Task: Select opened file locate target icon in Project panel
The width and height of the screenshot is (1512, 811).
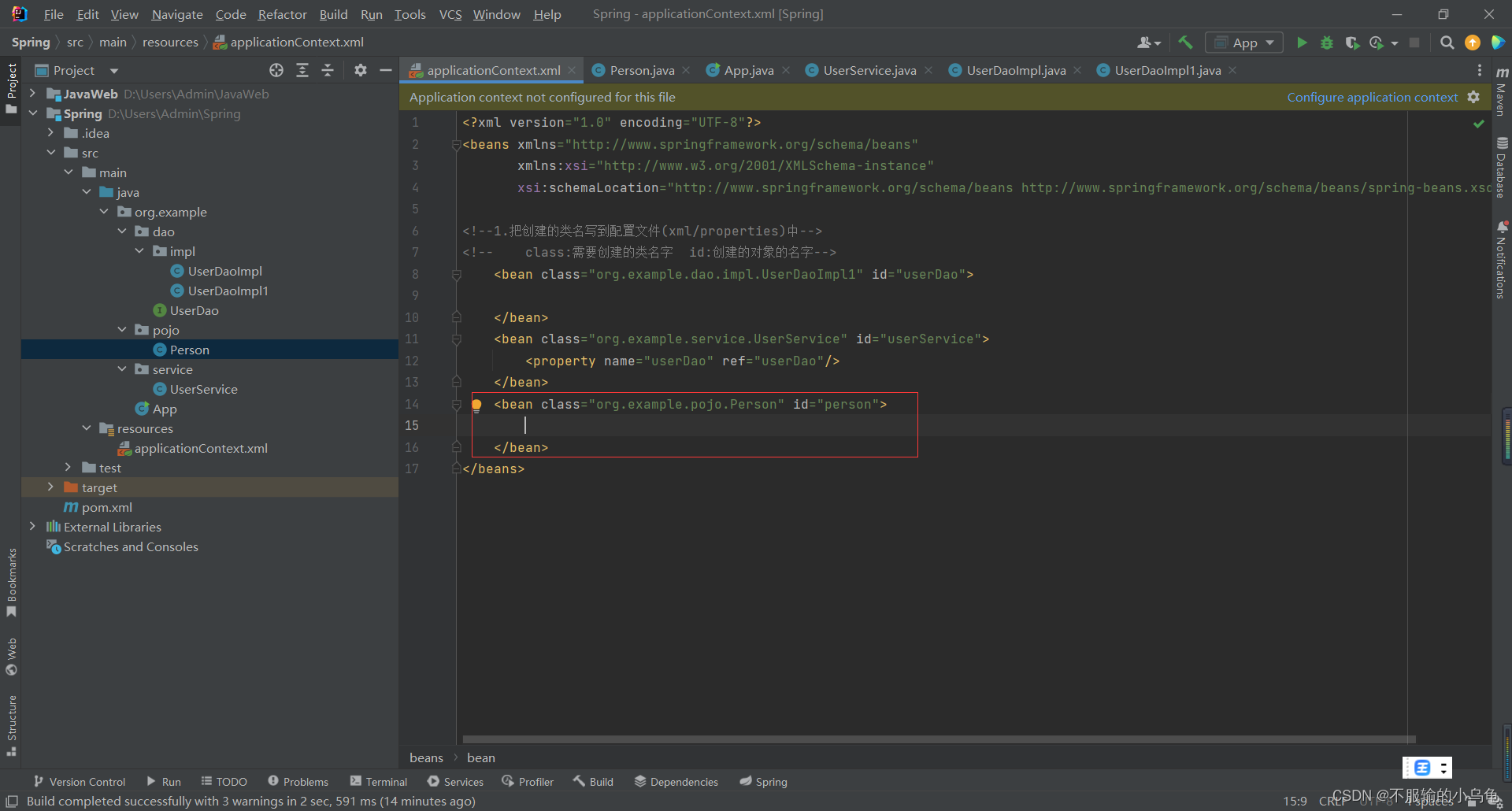Action: (x=276, y=70)
